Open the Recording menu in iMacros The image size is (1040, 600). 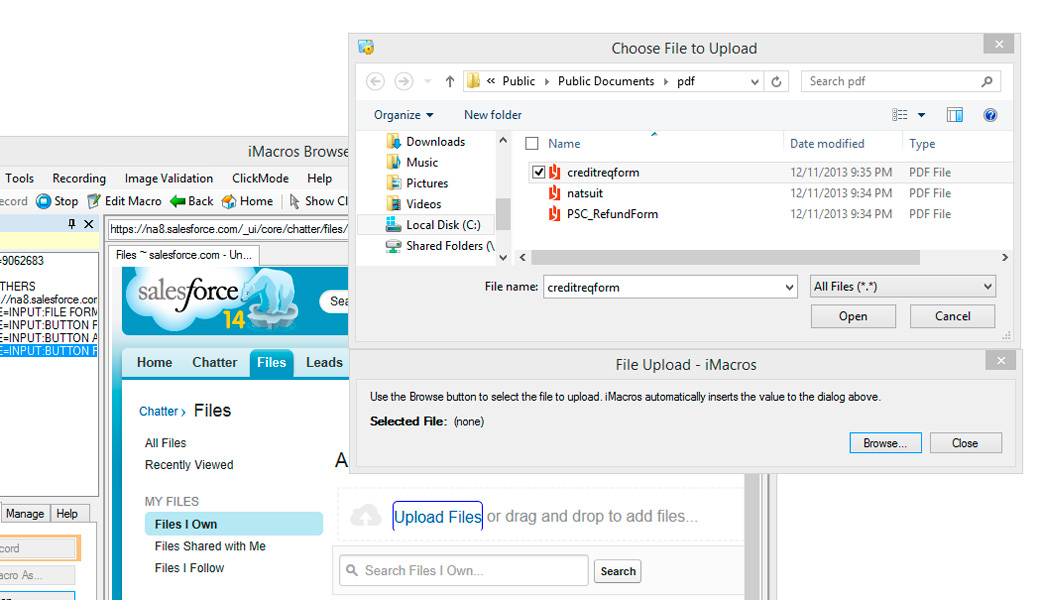79,178
